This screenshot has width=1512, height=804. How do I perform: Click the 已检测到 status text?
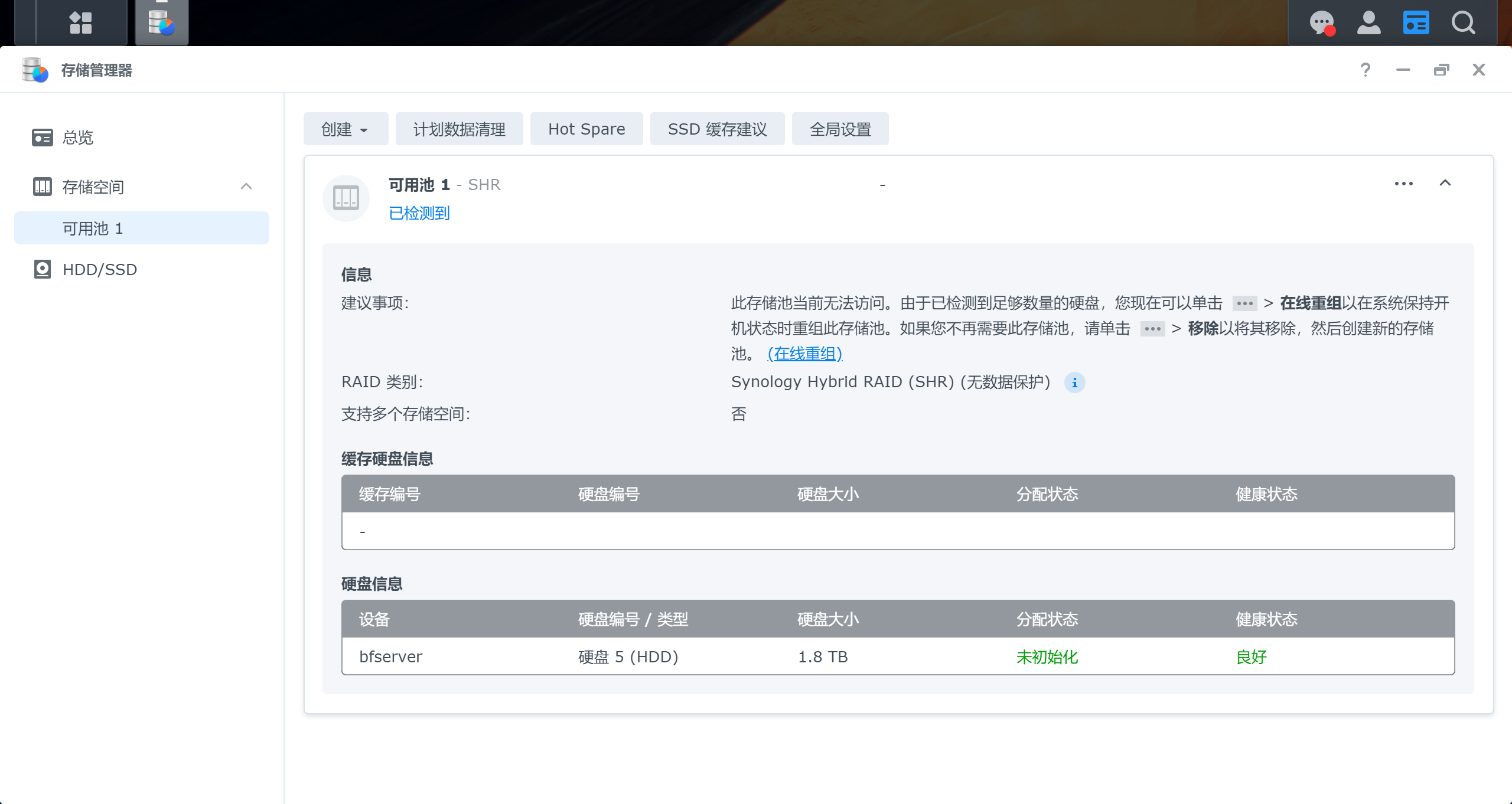coord(419,213)
